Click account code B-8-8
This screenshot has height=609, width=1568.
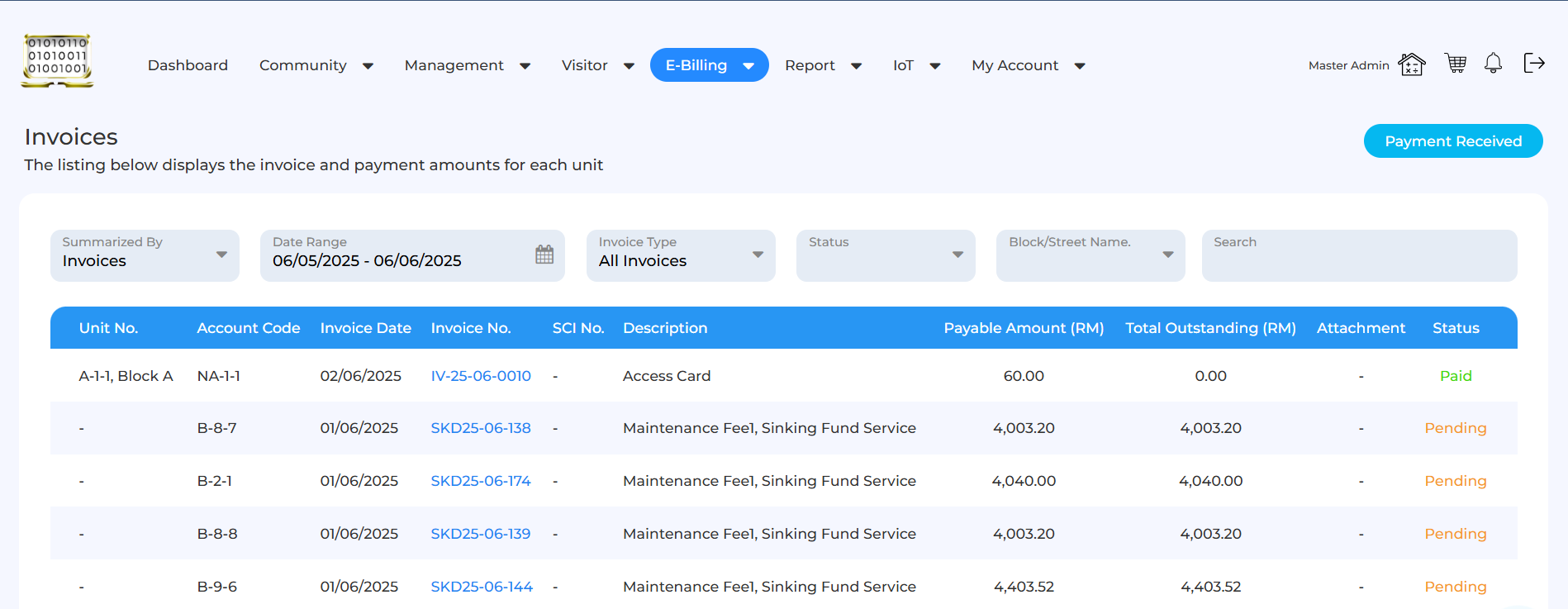217,534
